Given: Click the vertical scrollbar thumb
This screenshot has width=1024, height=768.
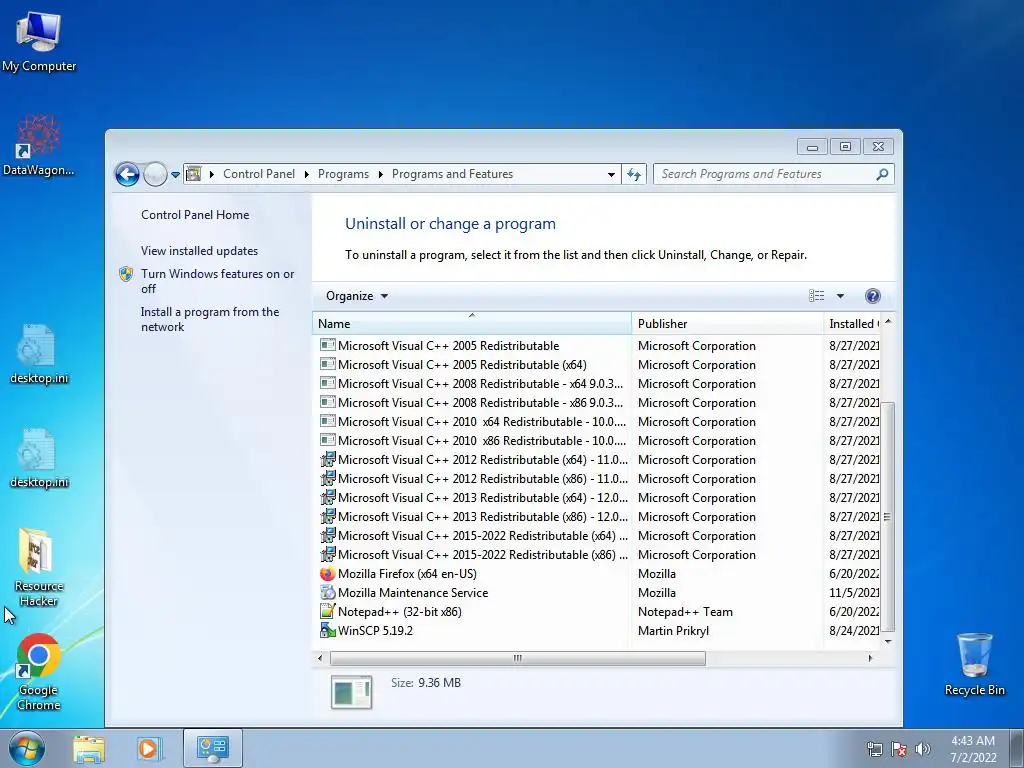Looking at the screenshot, I should pos(887,517).
